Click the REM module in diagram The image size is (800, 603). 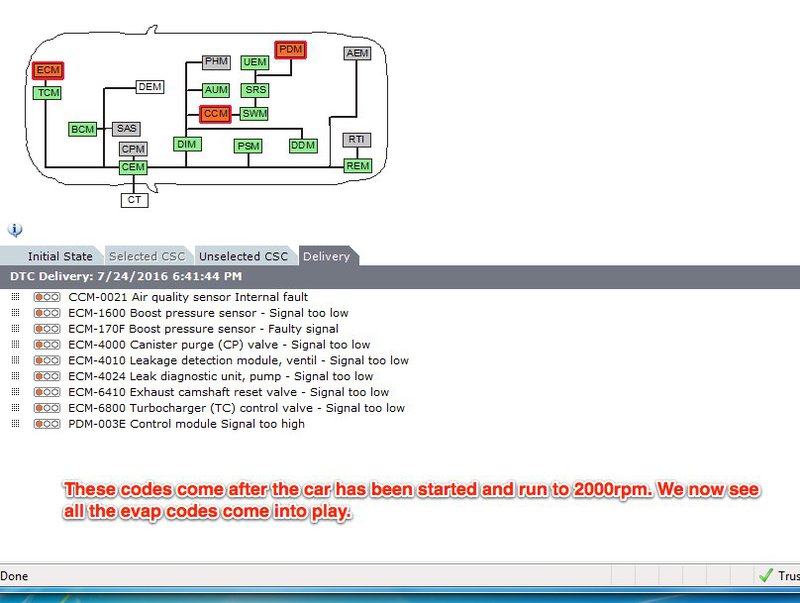357,166
